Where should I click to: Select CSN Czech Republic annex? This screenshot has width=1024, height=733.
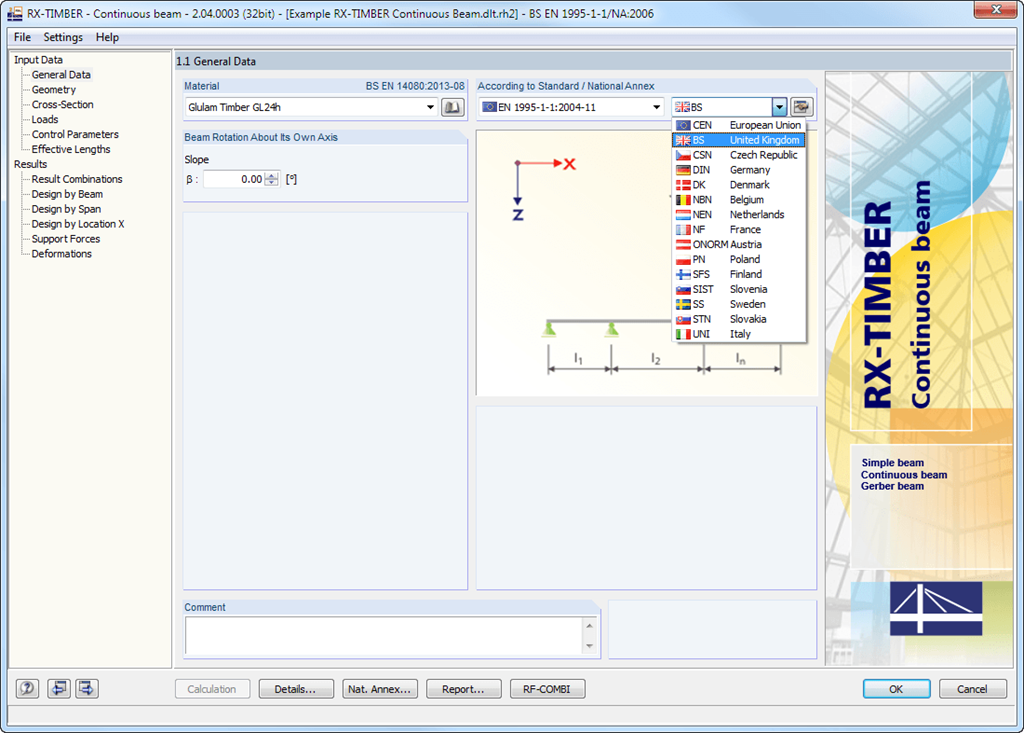click(739, 155)
